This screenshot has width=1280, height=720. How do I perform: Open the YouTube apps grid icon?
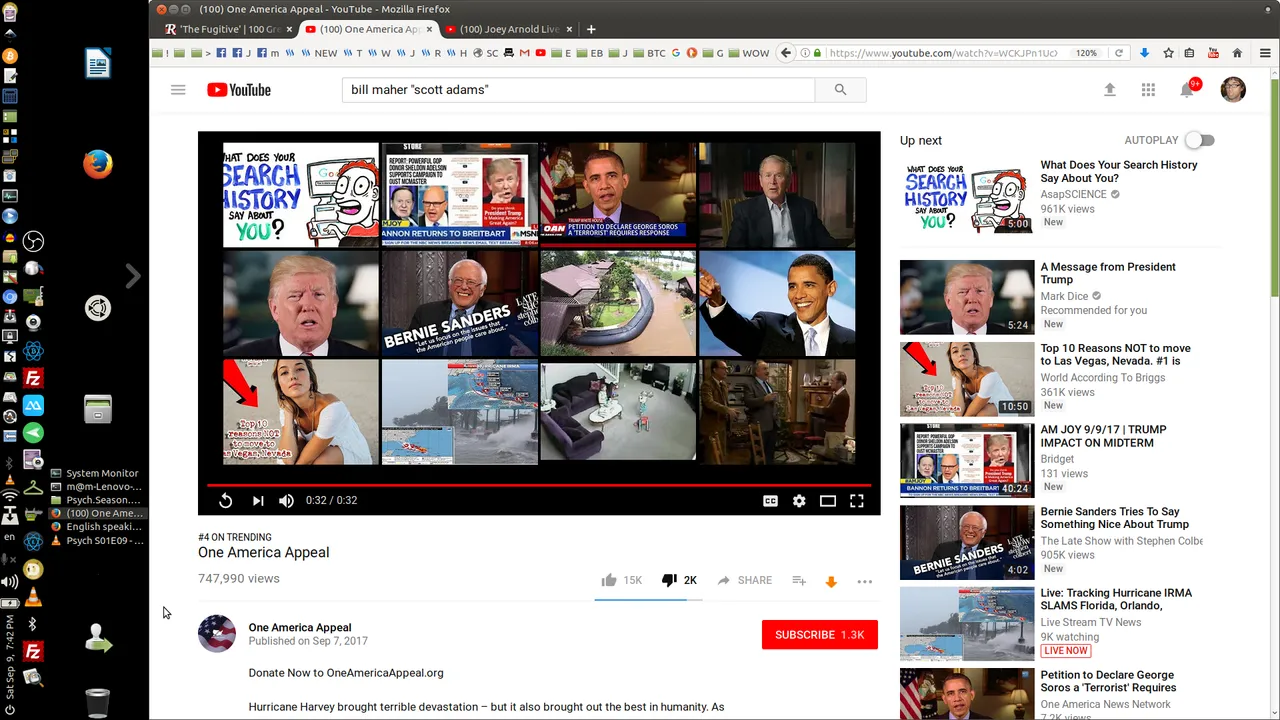coord(1148,90)
